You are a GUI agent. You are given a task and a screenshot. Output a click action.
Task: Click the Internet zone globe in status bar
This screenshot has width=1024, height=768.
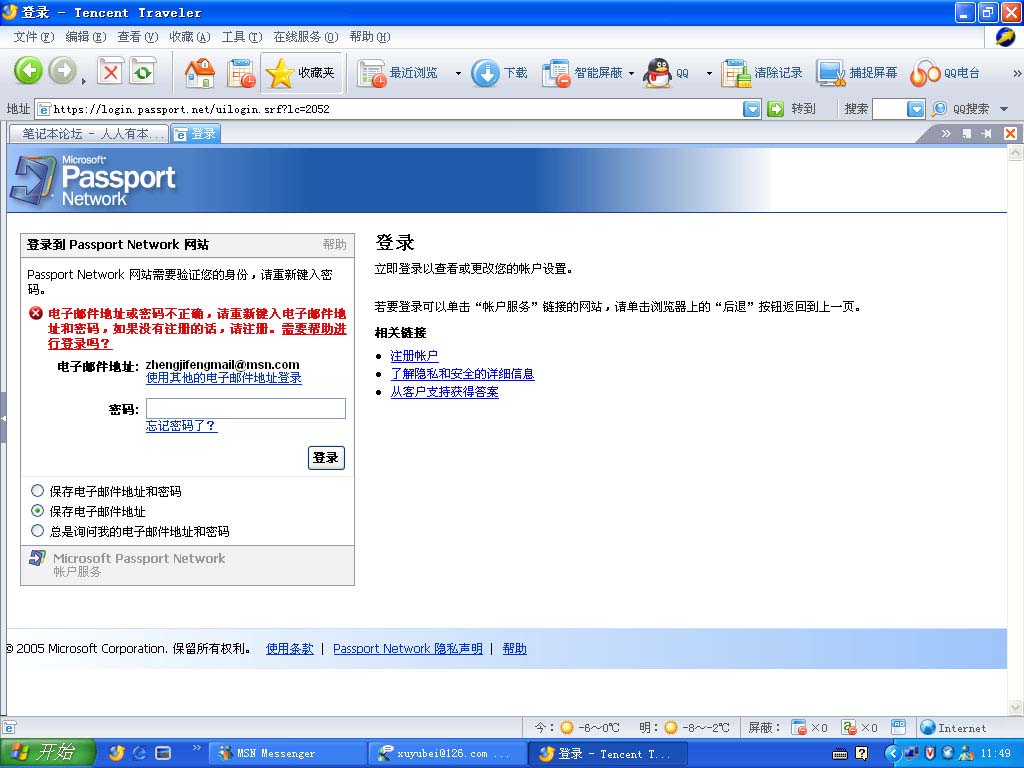tap(927, 727)
